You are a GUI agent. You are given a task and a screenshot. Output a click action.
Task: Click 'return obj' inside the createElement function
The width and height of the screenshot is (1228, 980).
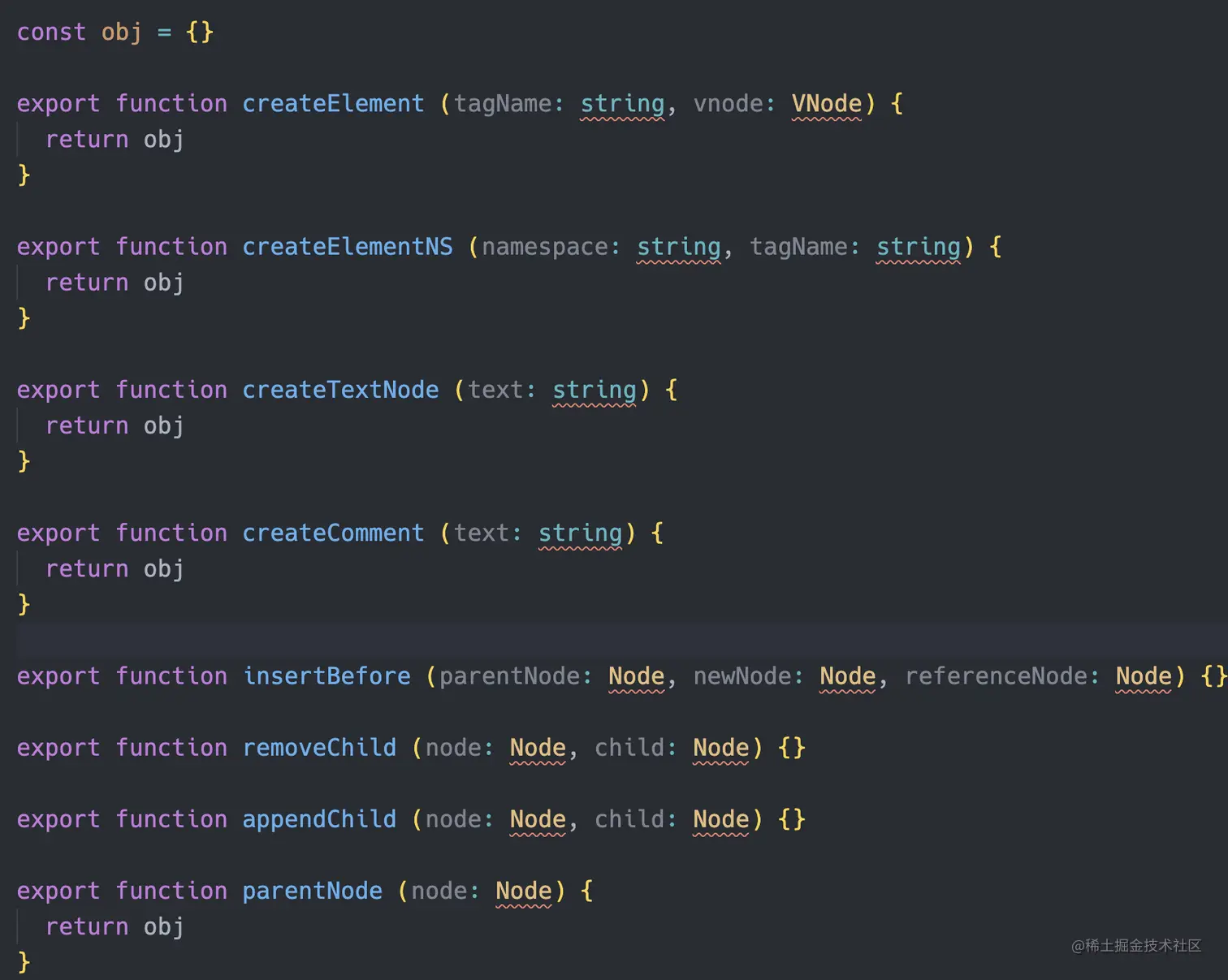pyautogui.click(x=115, y=140)
